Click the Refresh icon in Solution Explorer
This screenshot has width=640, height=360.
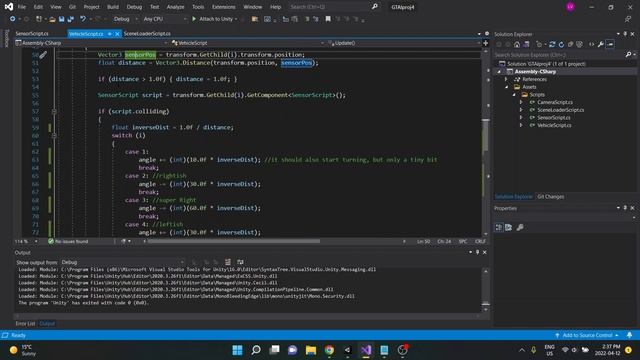click(x=561, y=44)
